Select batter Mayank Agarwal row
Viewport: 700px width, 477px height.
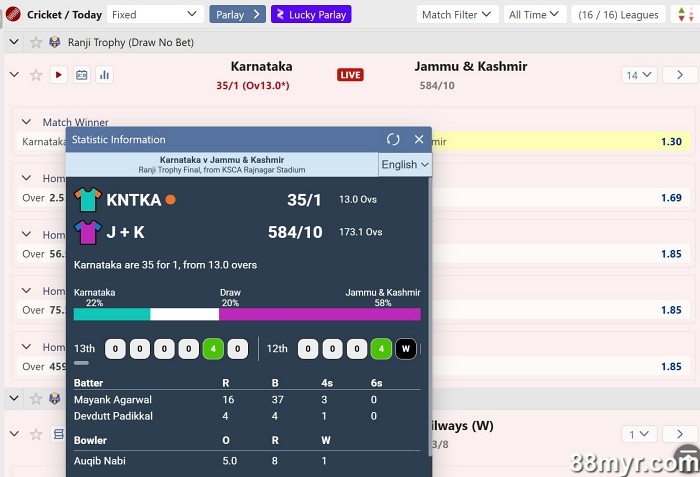pos(247,400)
